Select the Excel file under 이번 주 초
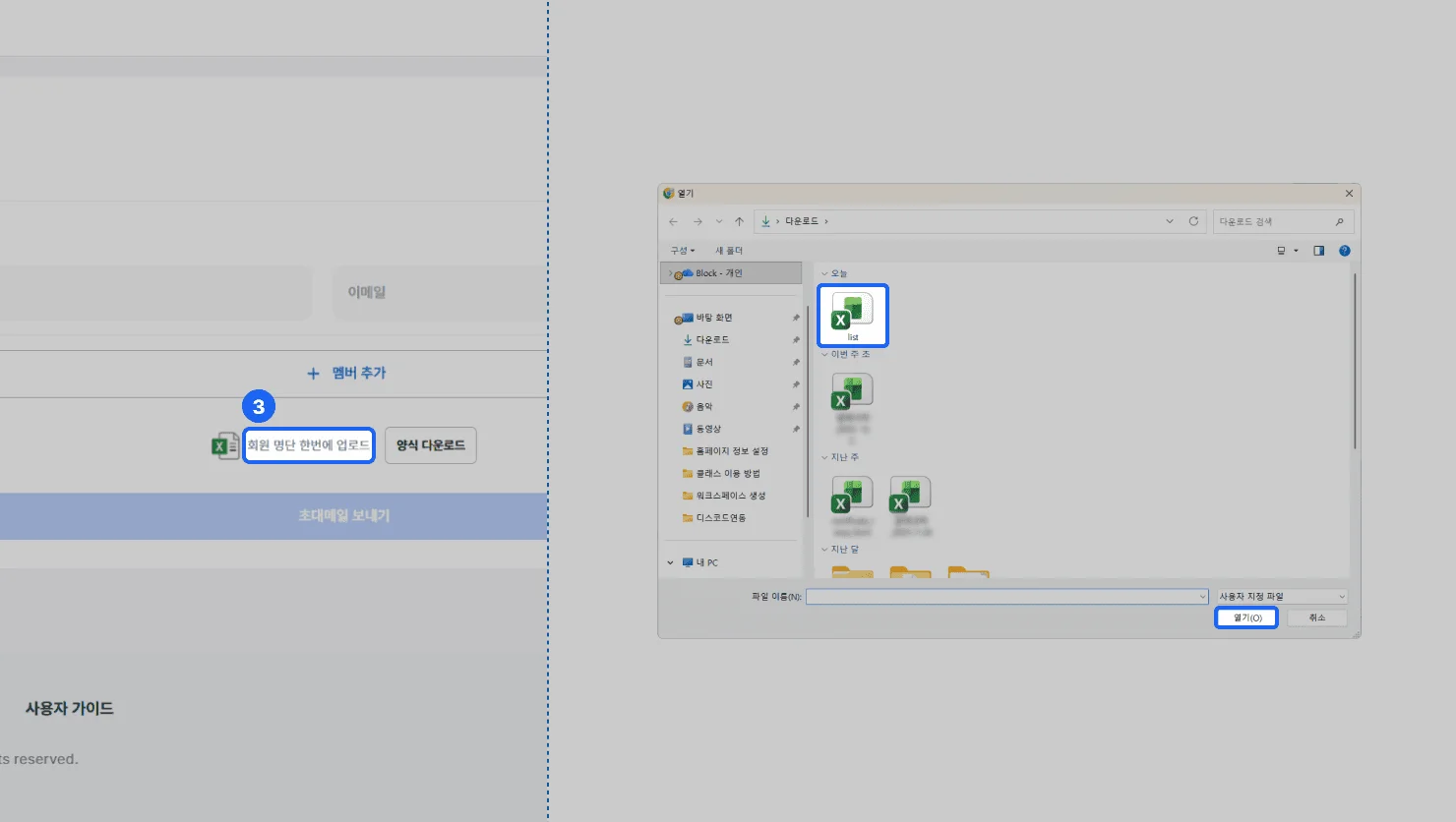The height and width of the screenshot is (822, 1456). coord(852,407)
